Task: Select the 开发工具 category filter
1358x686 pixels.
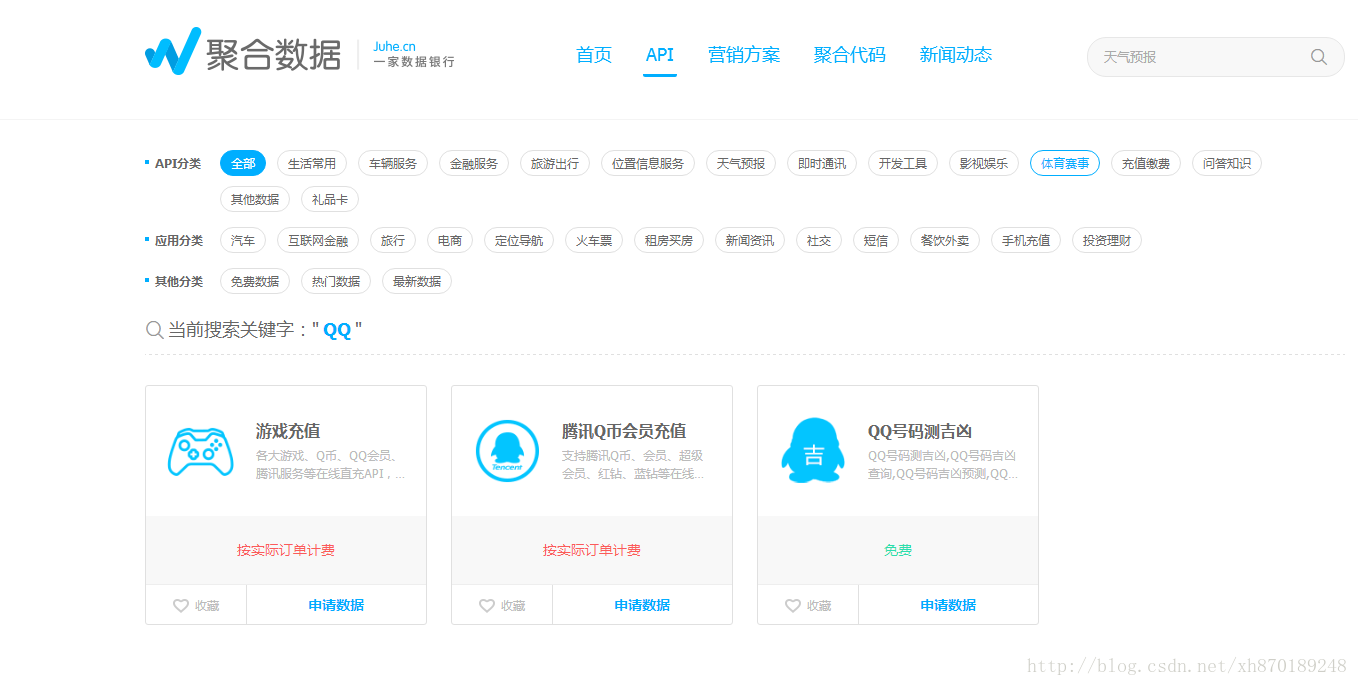Action: click(x=903, y=163)
